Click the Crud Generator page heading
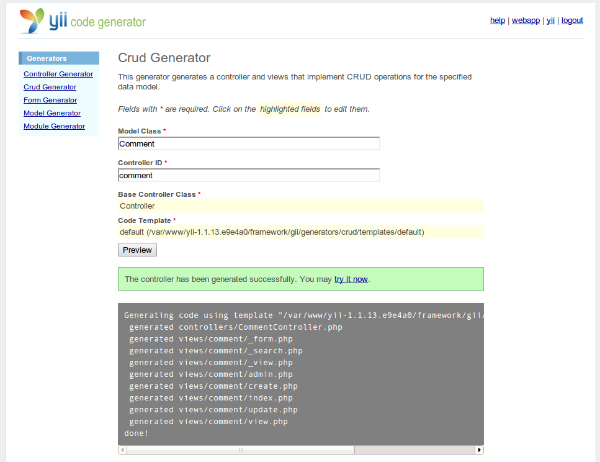Screen dimensions: 600x462 164,57
